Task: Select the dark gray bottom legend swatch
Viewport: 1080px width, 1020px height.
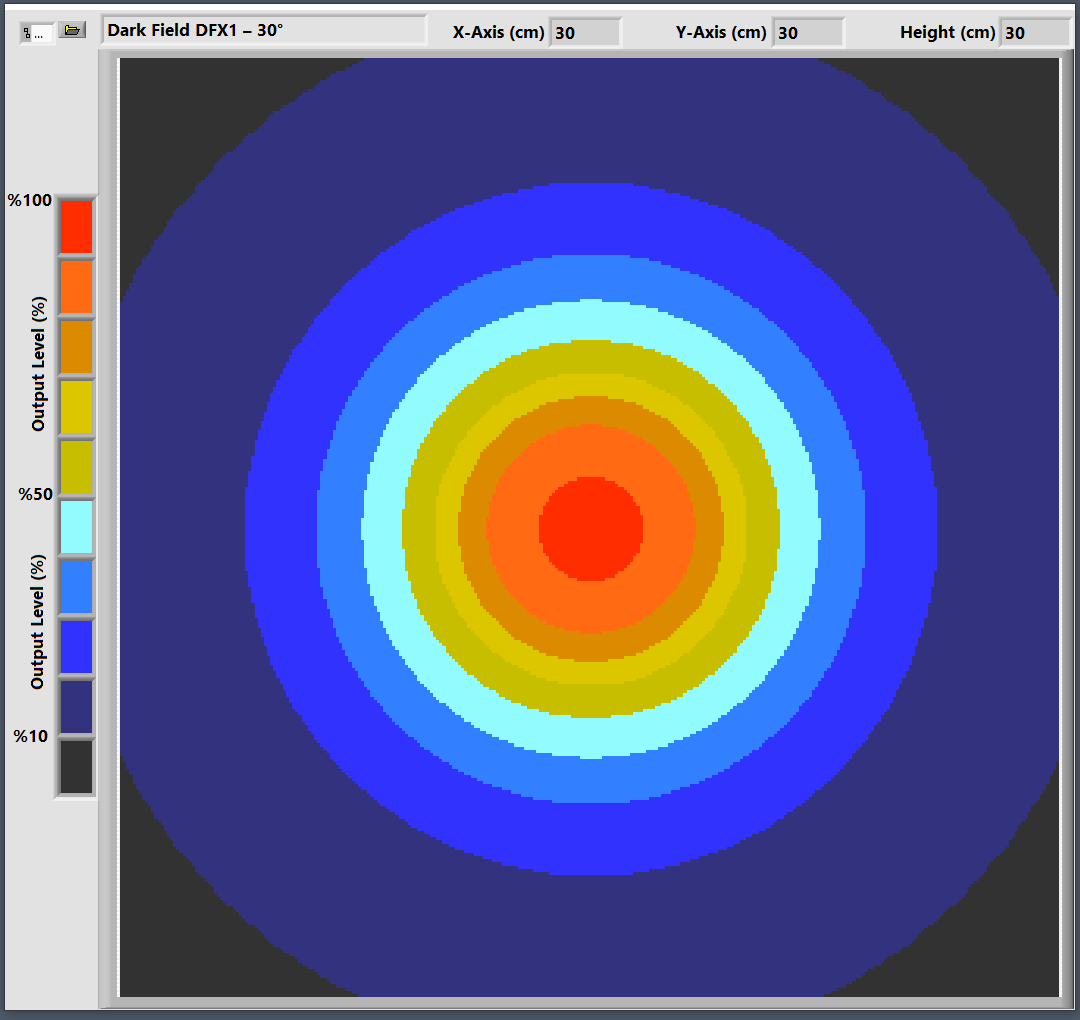Action: click(76, 766)
